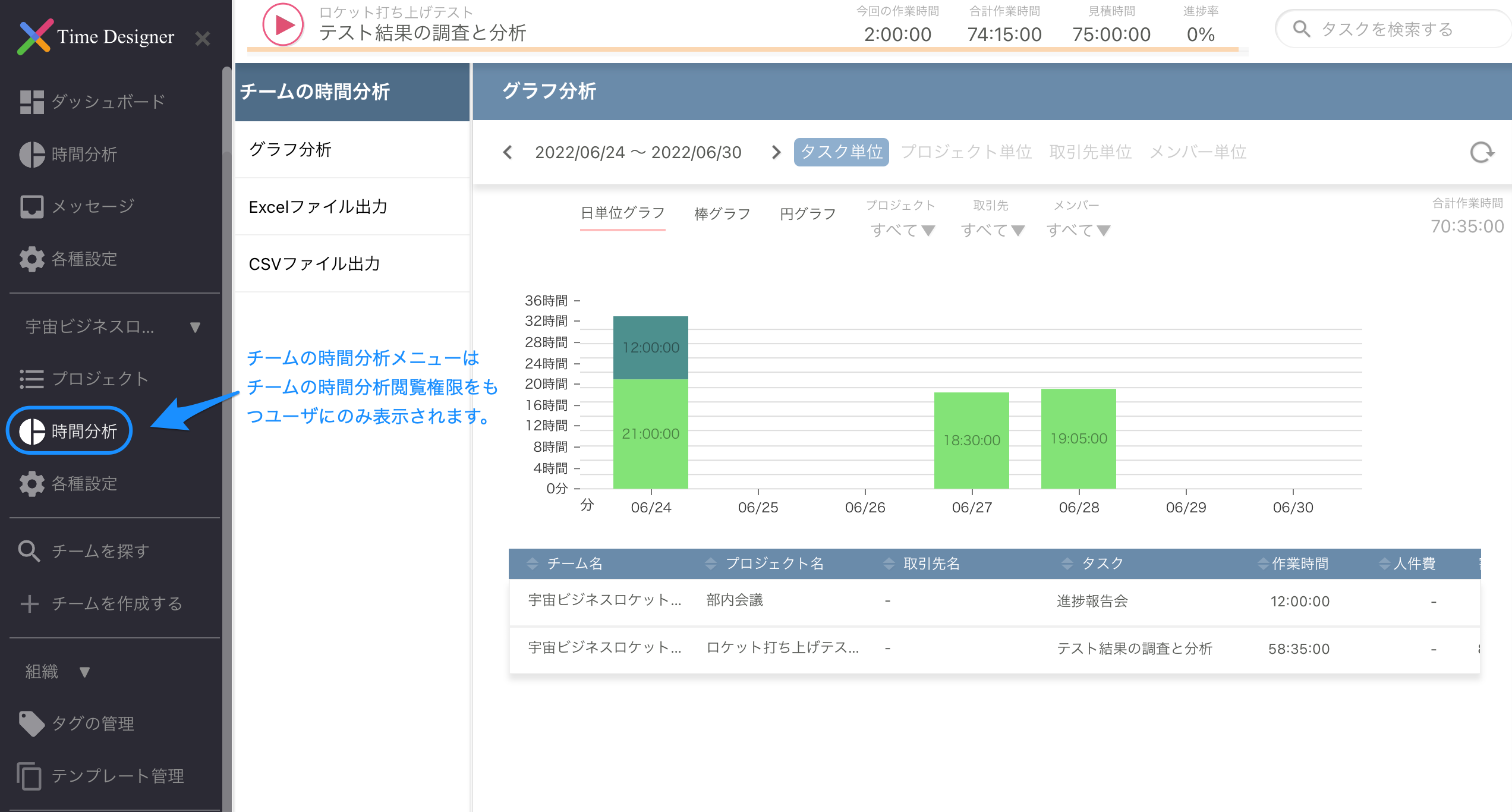Open the メッセージ inbox icon

(x=31, y=206)
